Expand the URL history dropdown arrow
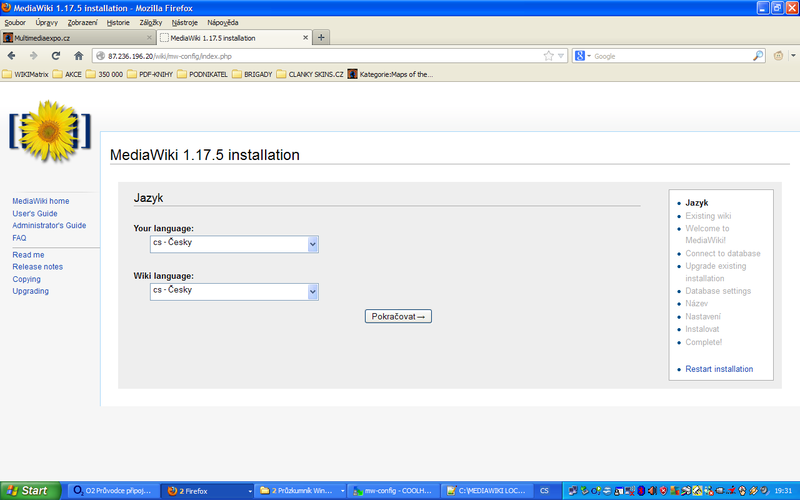 coord(561,56)
